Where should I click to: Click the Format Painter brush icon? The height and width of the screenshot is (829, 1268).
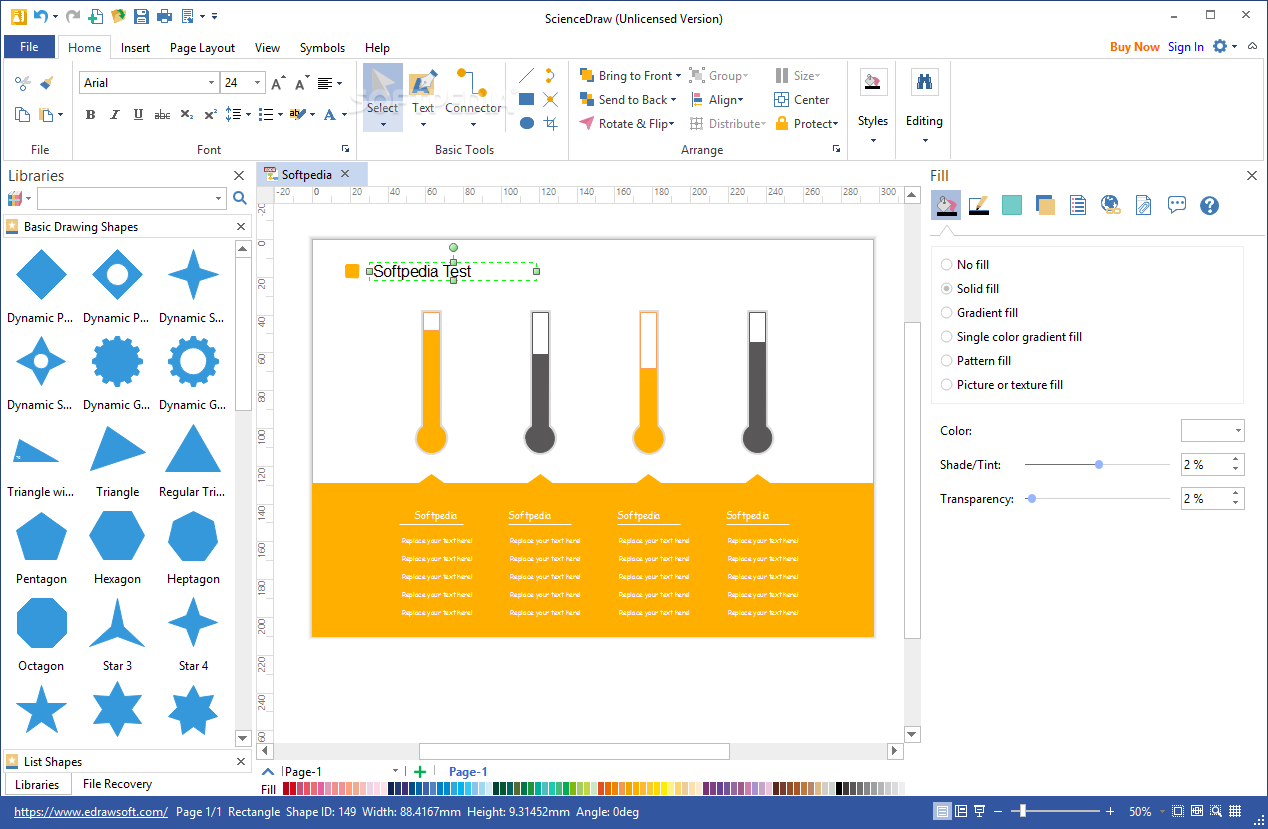coord(46,83)
